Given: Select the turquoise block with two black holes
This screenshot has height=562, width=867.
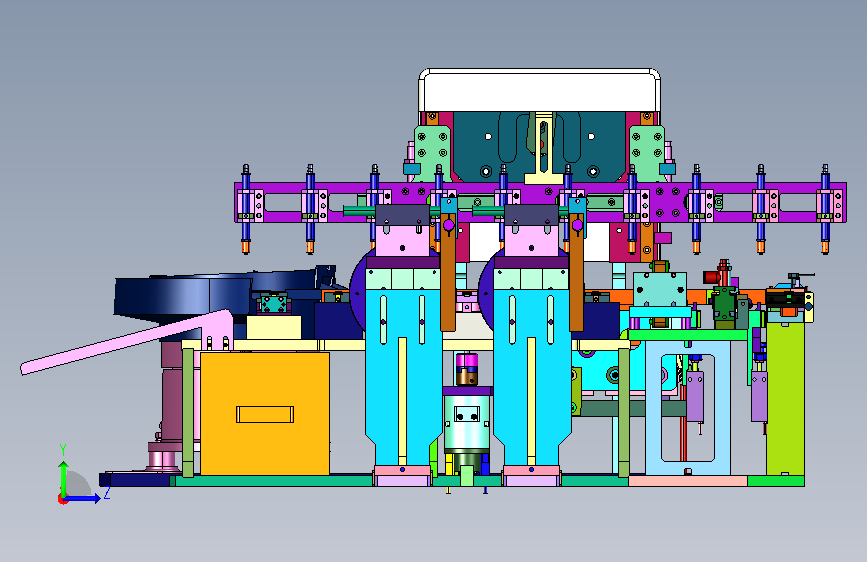Looking at the screenshot, I should (x=660, y=290).
